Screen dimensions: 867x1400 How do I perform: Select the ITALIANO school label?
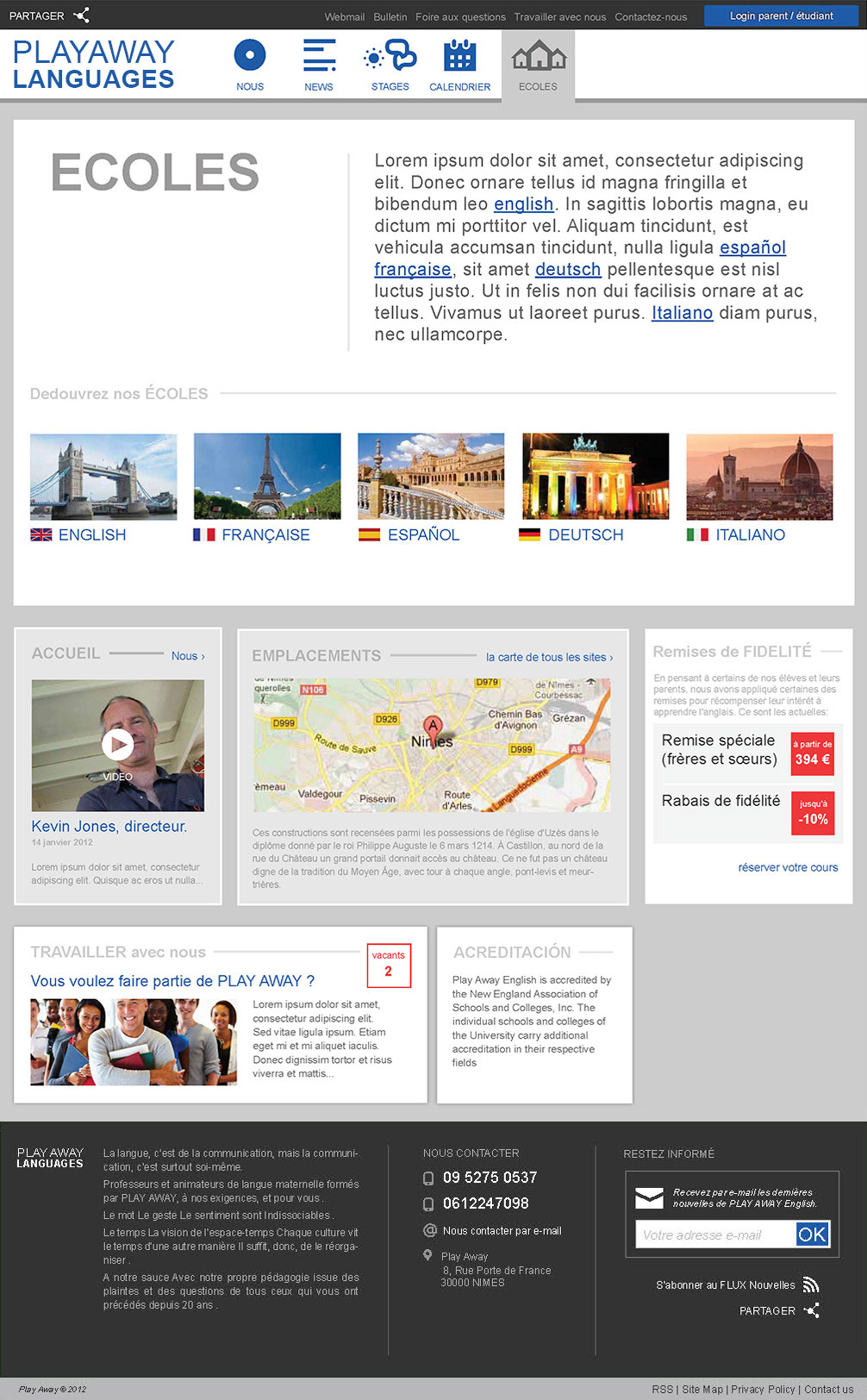751,534
